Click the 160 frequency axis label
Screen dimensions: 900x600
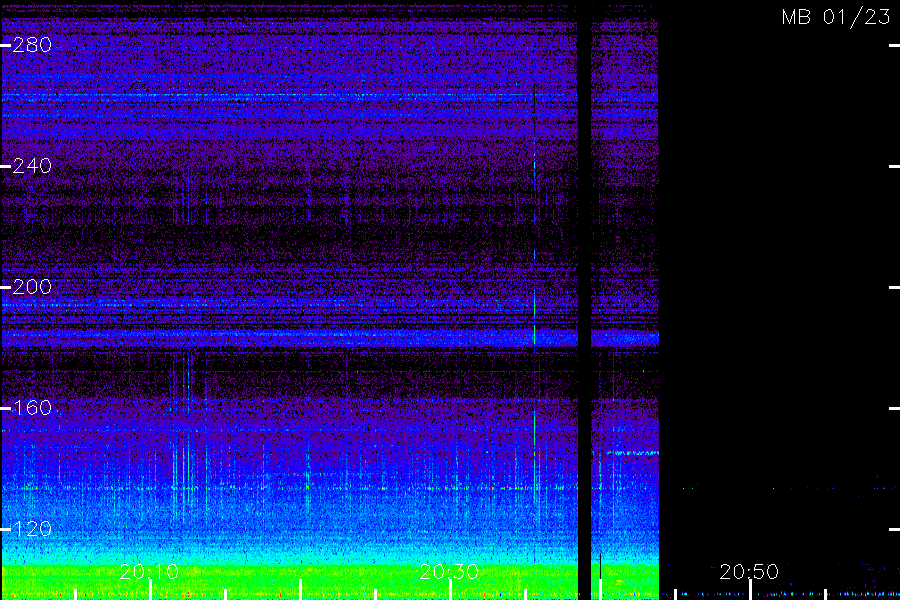pyautogui.click(x=32, y=408)
